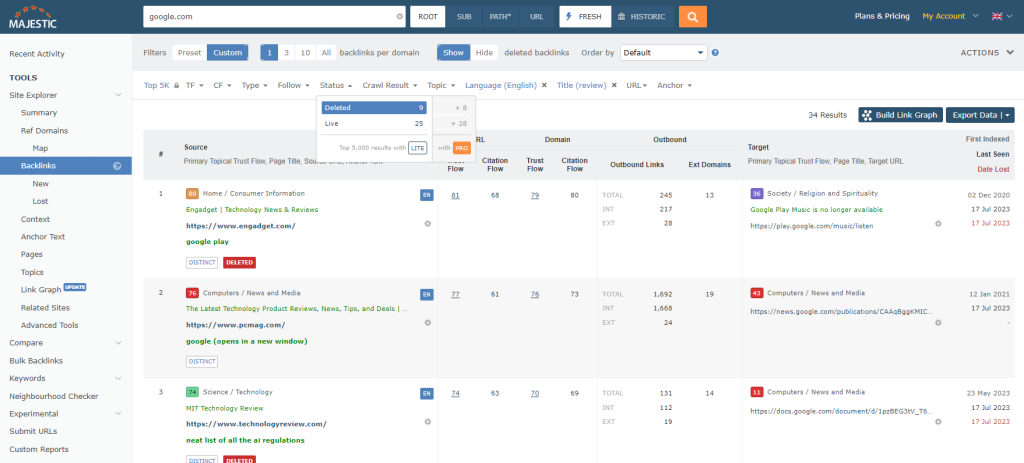Choose Deleted status option
Image resolution: width=1024 pixels, height=463 pixels.
[x=374, y=108]
